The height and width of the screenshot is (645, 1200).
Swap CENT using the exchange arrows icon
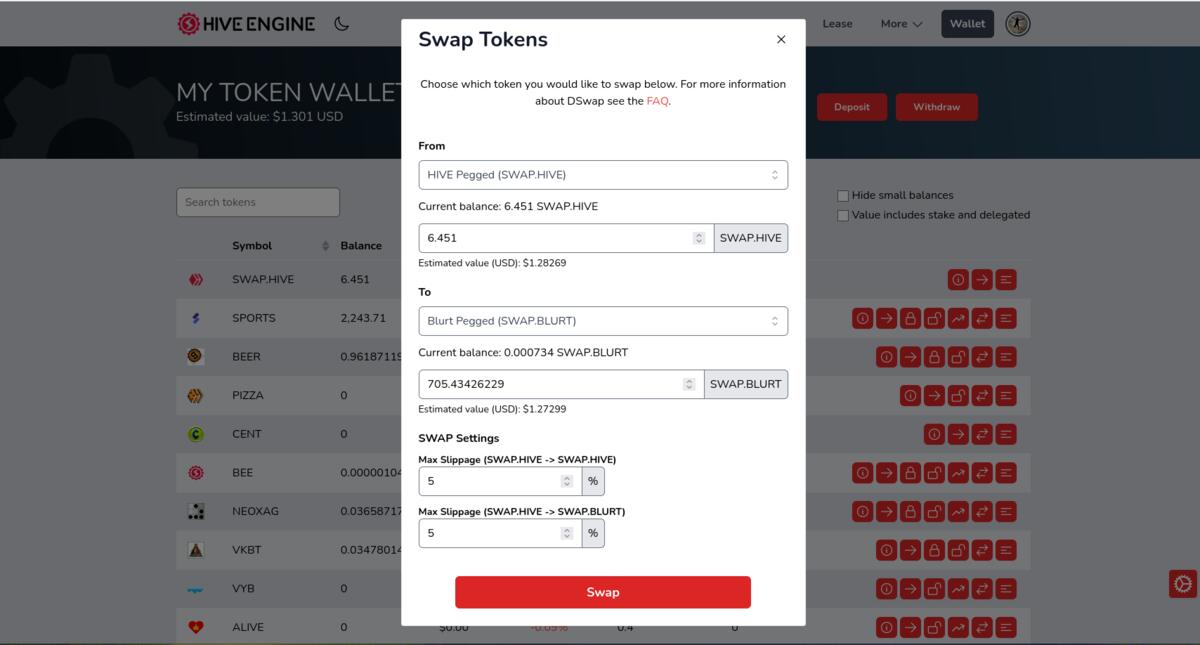982,434
